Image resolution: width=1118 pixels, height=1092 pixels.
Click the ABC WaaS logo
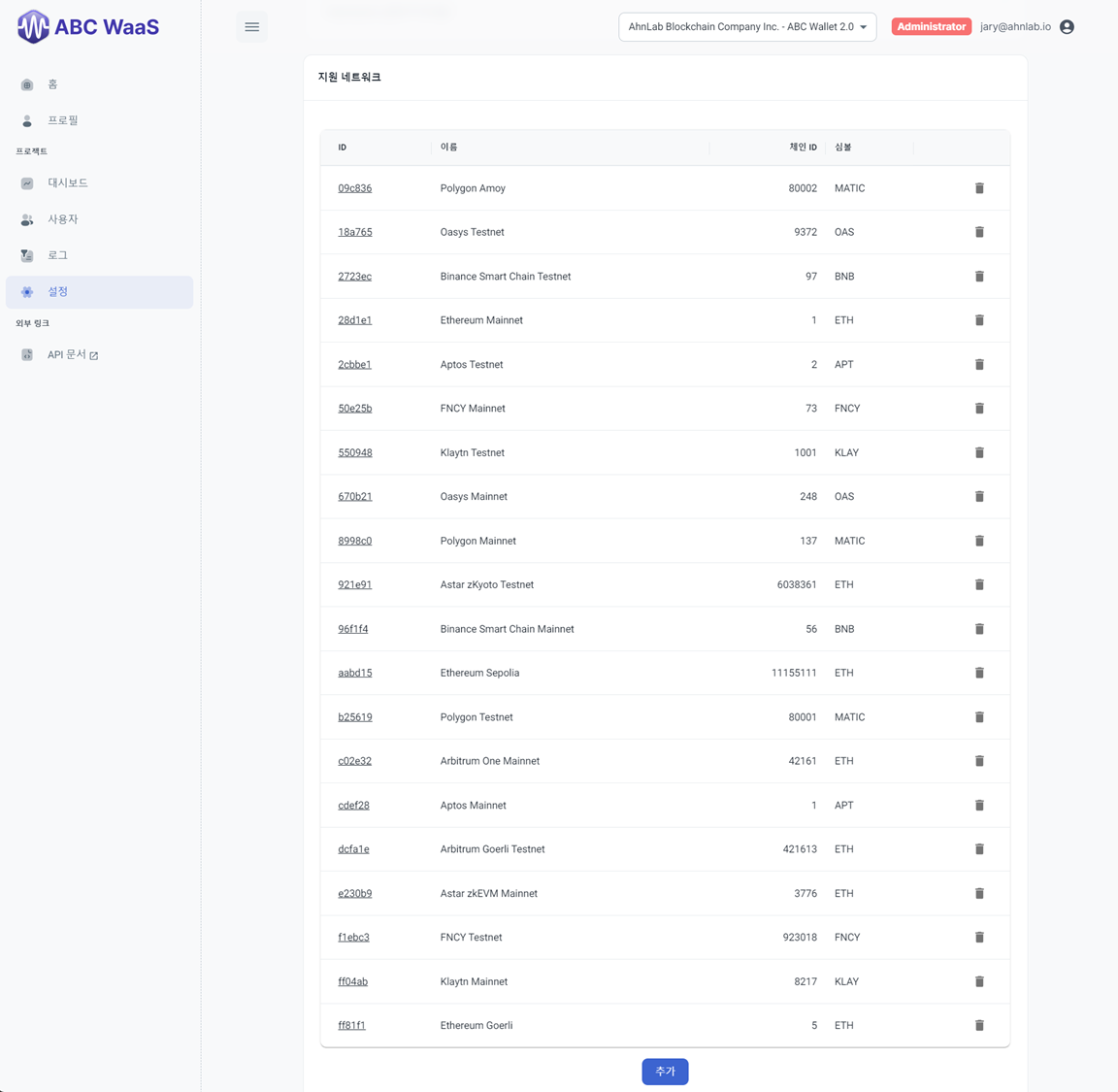click(x=88, y=27)
